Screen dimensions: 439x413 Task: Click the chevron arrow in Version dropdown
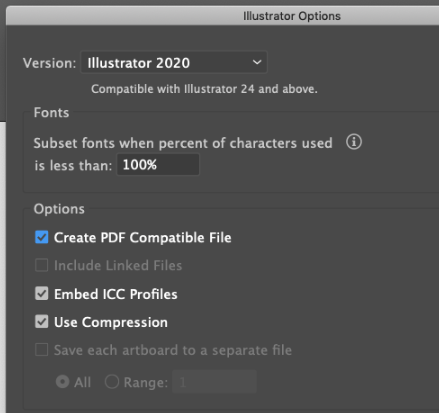(x=257, y=62)
